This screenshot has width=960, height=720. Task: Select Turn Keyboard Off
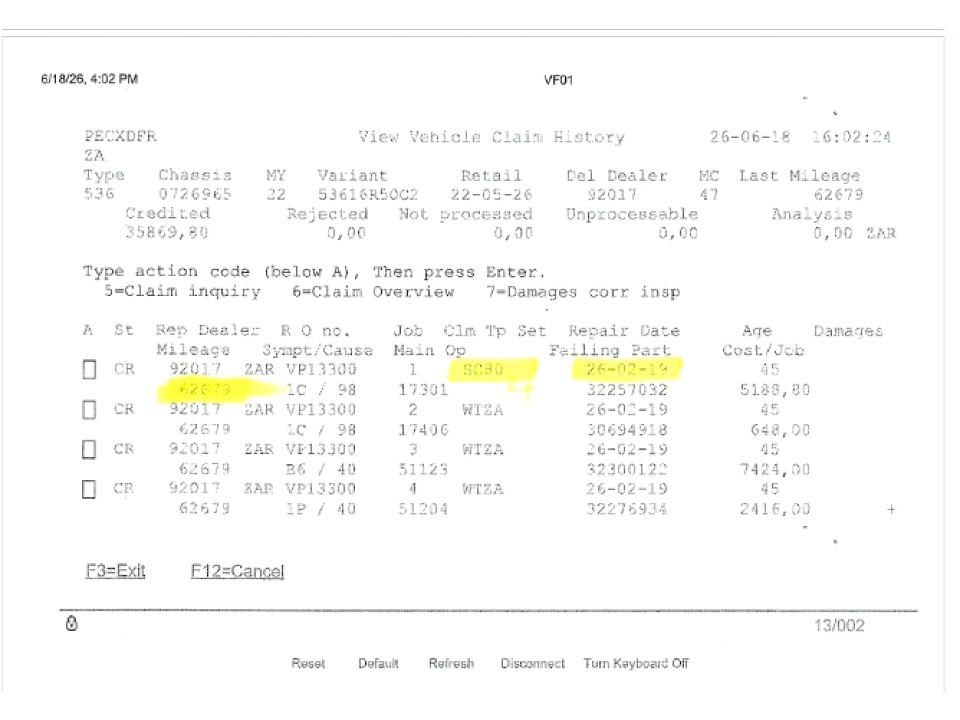pyautogui.click(x=636, y=664)
